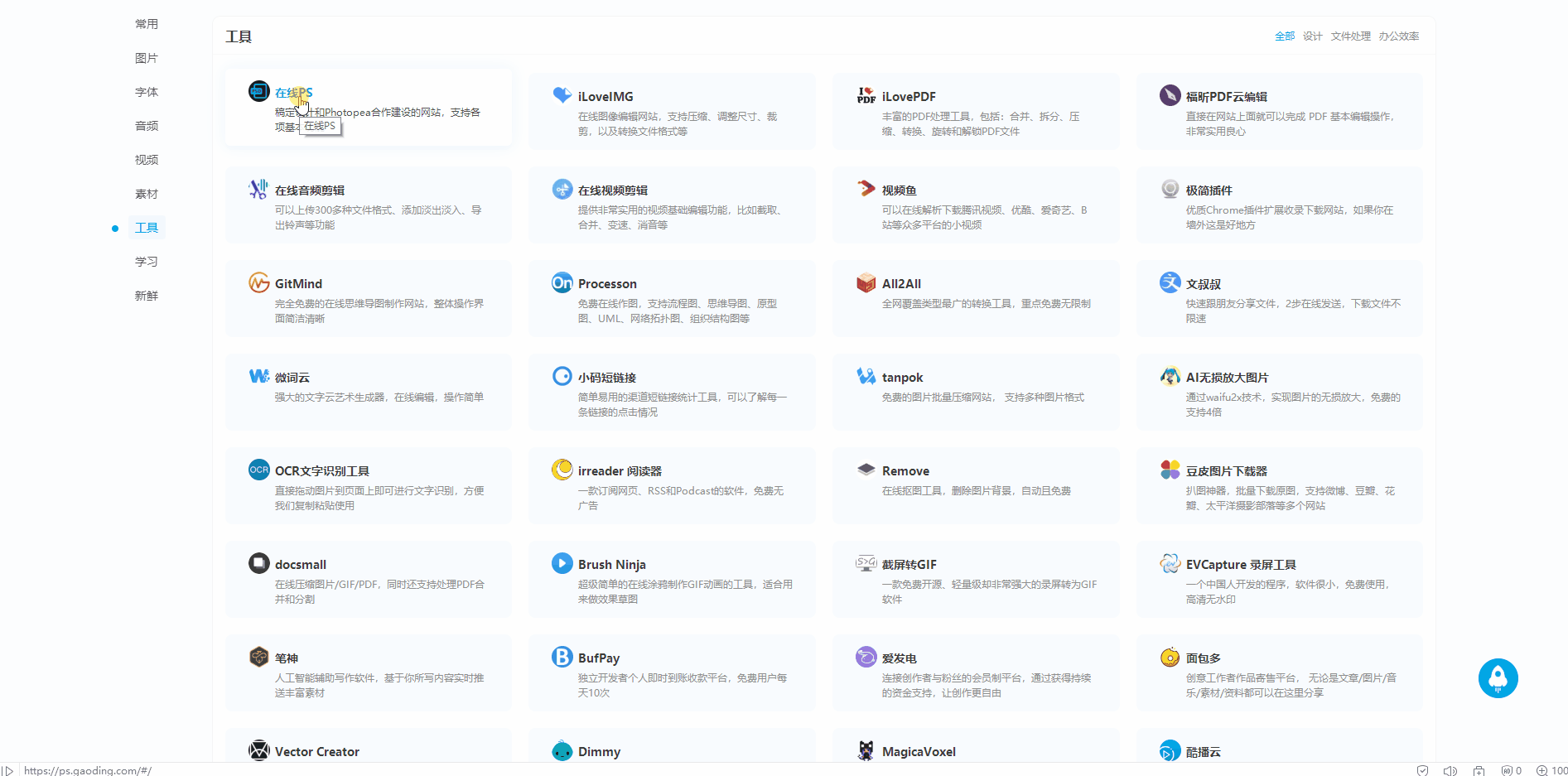Open the 在线视频剪辑 round blue icon
Screen dimensions: 1568x776
click(562, 189)
